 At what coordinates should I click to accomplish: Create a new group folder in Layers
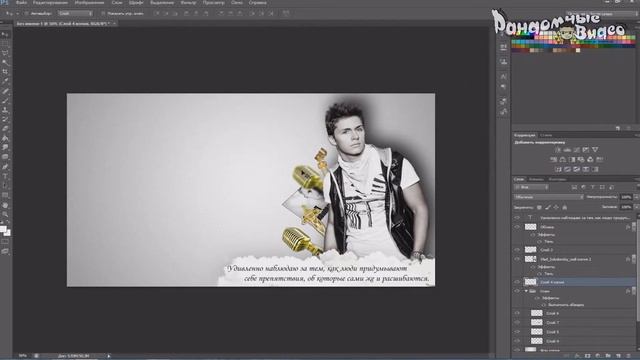[608, 356]
